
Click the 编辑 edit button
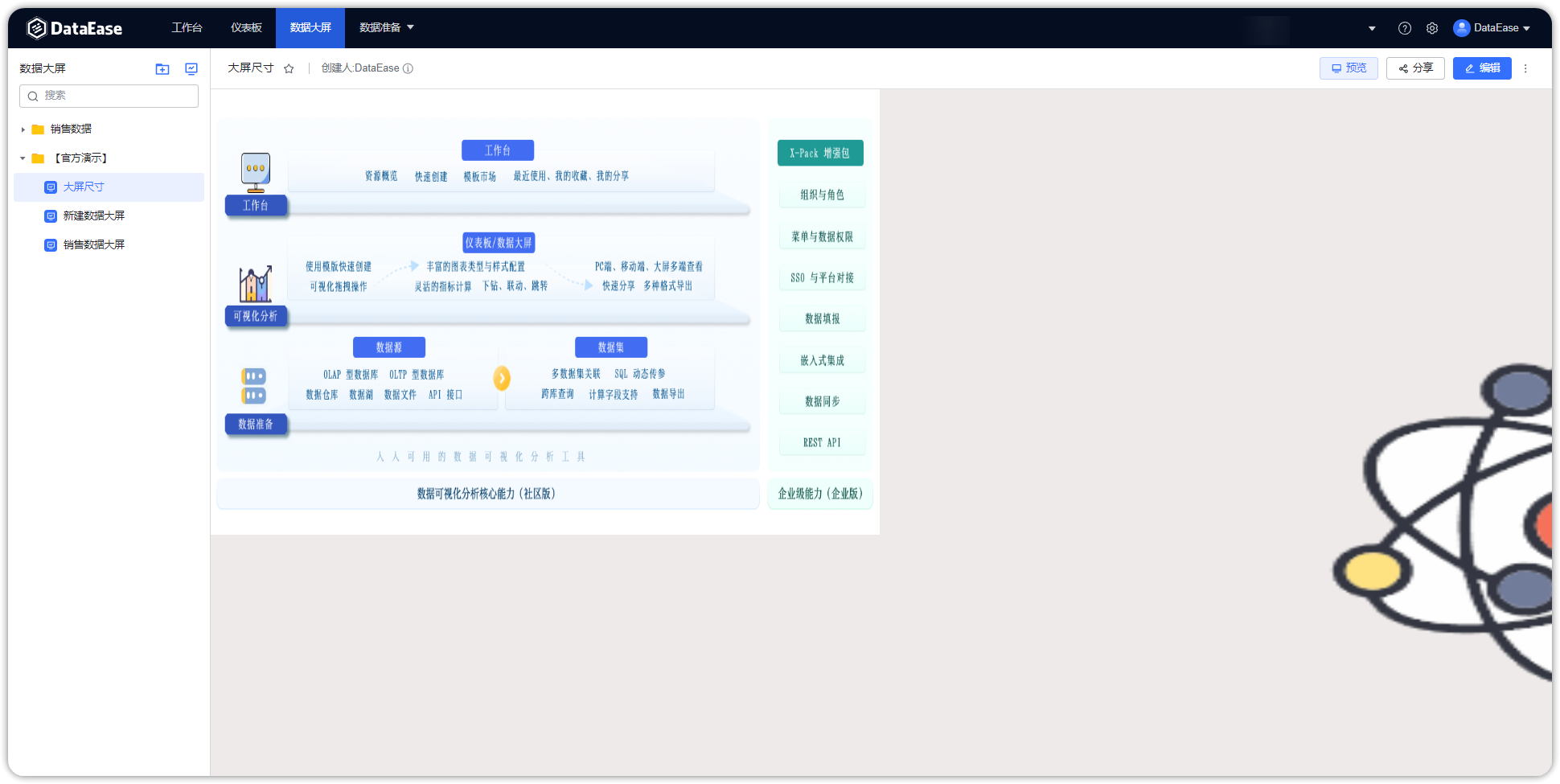coord(1482,68)
